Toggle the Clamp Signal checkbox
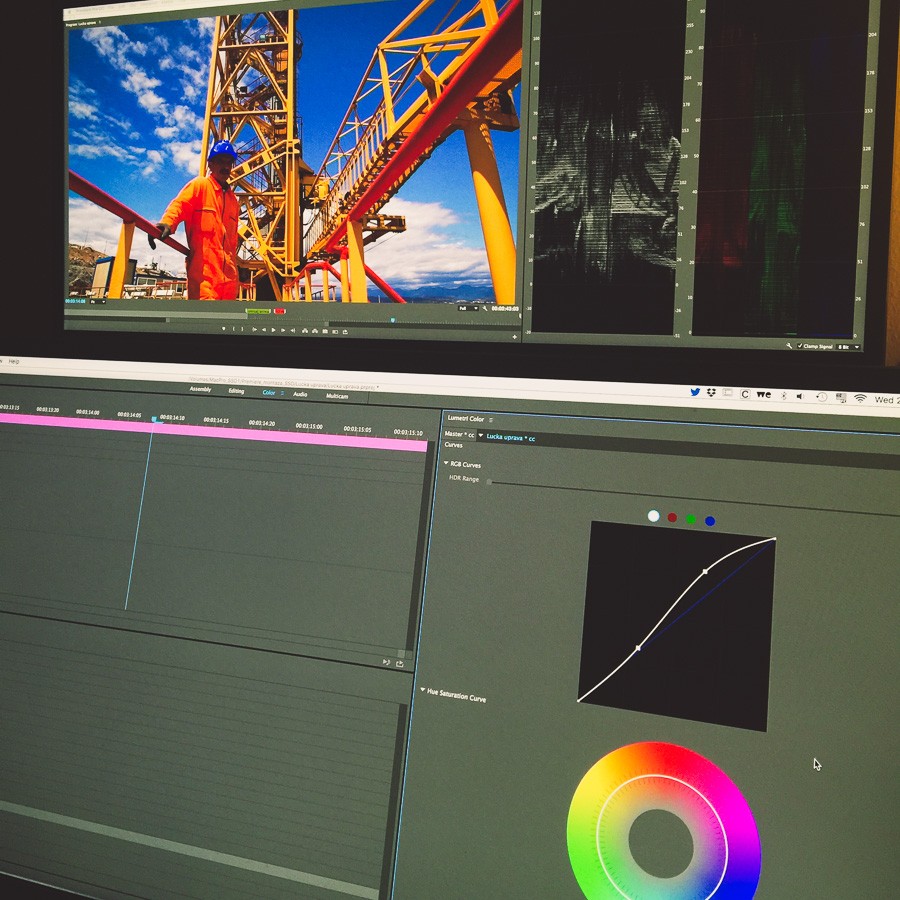 [x=799, y=346]
